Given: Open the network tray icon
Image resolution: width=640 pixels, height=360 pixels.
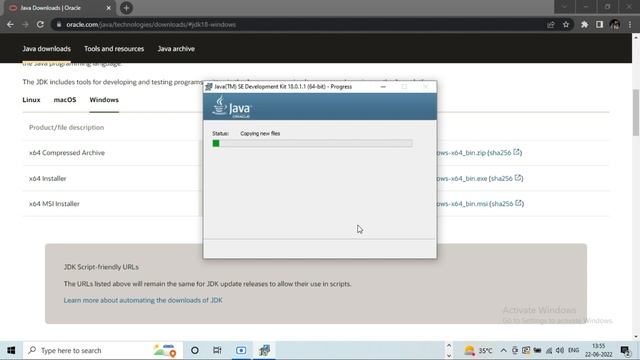Looking at the screenshot, I should [549, 350].
